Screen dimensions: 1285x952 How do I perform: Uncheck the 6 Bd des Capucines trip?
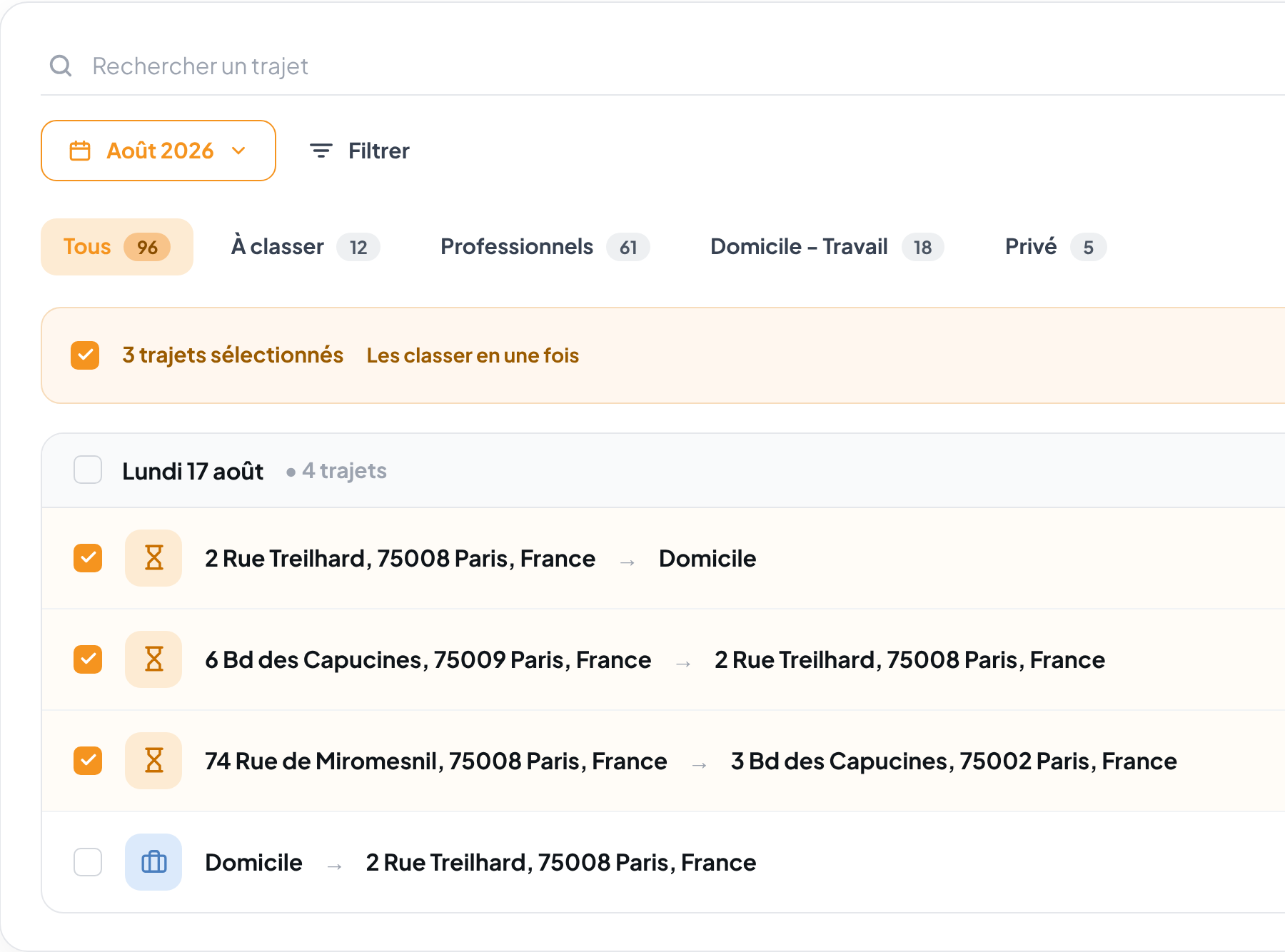coord(88,659)
